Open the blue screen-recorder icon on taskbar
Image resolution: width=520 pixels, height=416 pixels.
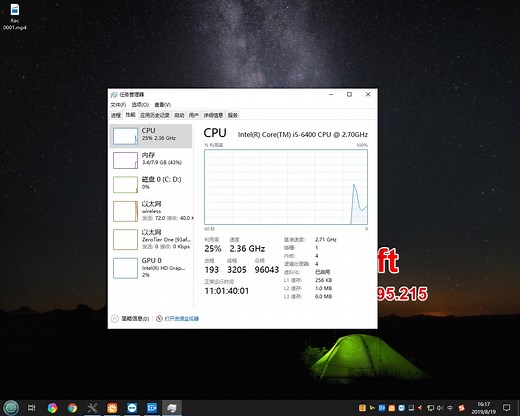[x=152, y=408]
